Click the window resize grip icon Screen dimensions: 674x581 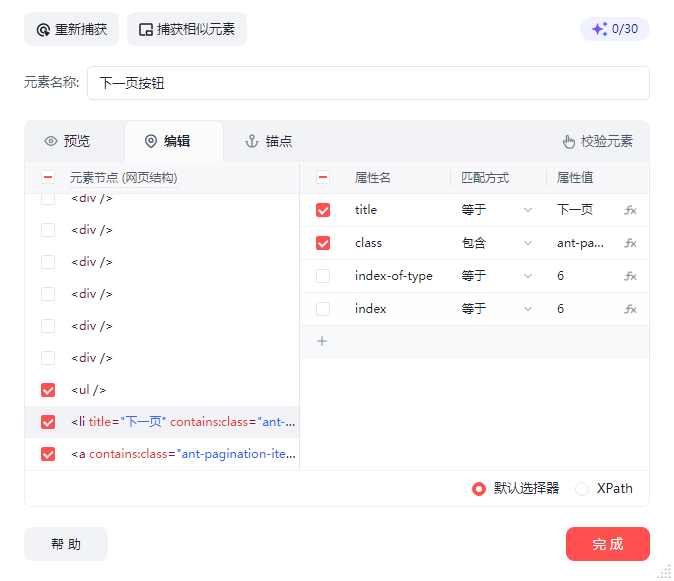pos(664,572)
